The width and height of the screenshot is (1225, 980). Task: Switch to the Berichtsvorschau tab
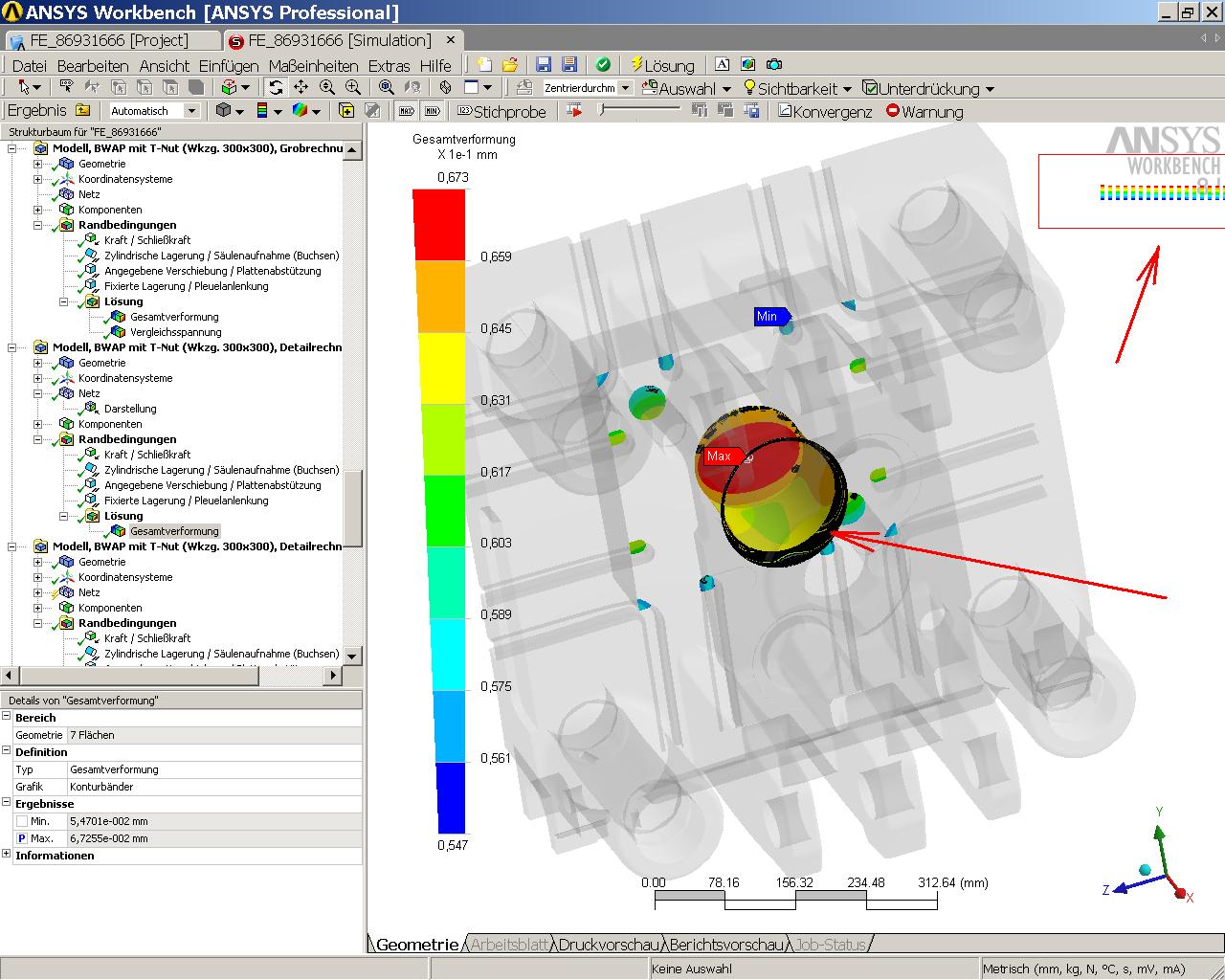[726, 945]
